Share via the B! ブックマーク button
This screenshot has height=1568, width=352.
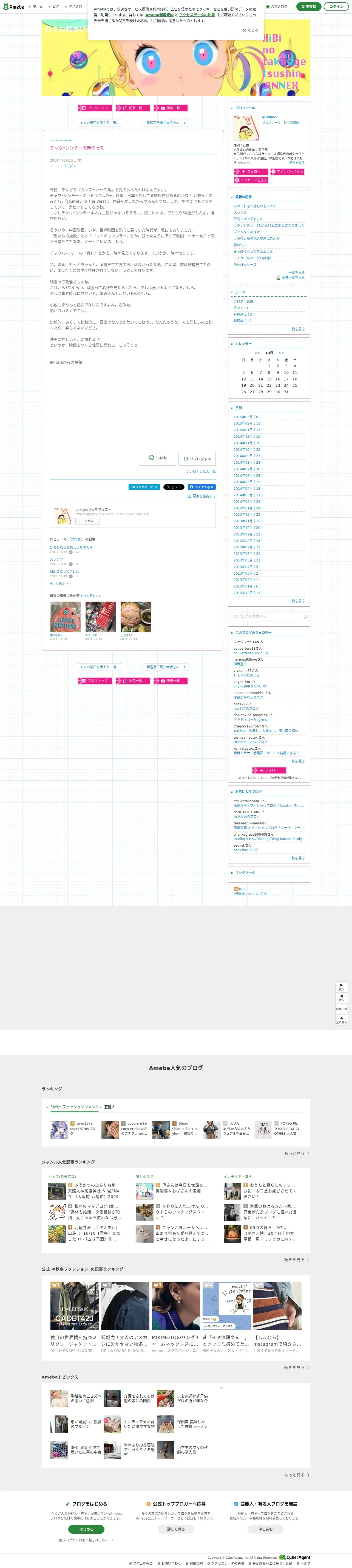click(x=144, y=487)
